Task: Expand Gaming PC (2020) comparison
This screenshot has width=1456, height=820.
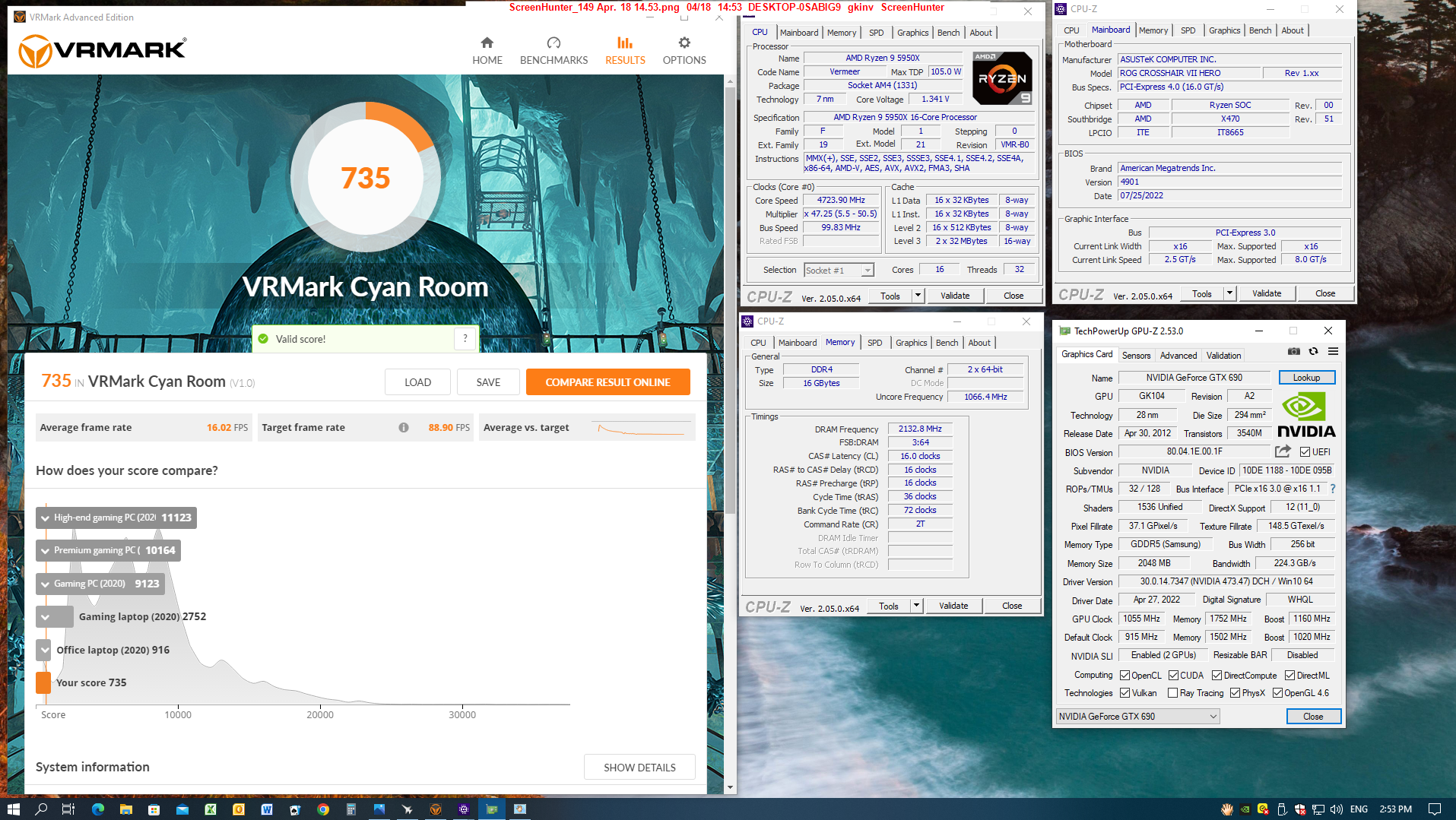Action: tap(45, 584)
